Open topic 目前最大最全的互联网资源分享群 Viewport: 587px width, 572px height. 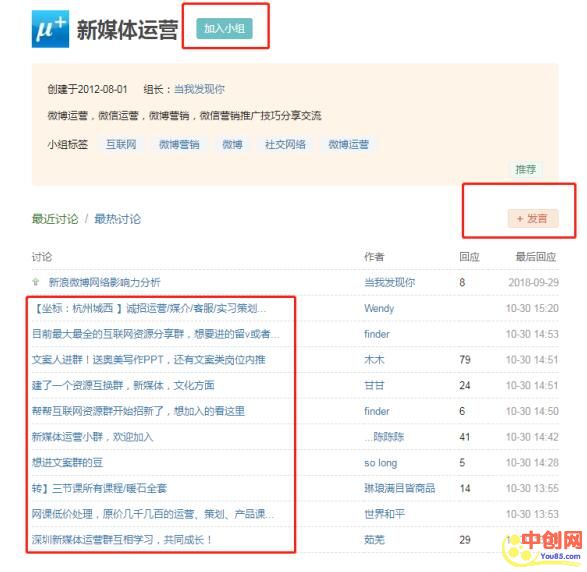tap(156, 334)
